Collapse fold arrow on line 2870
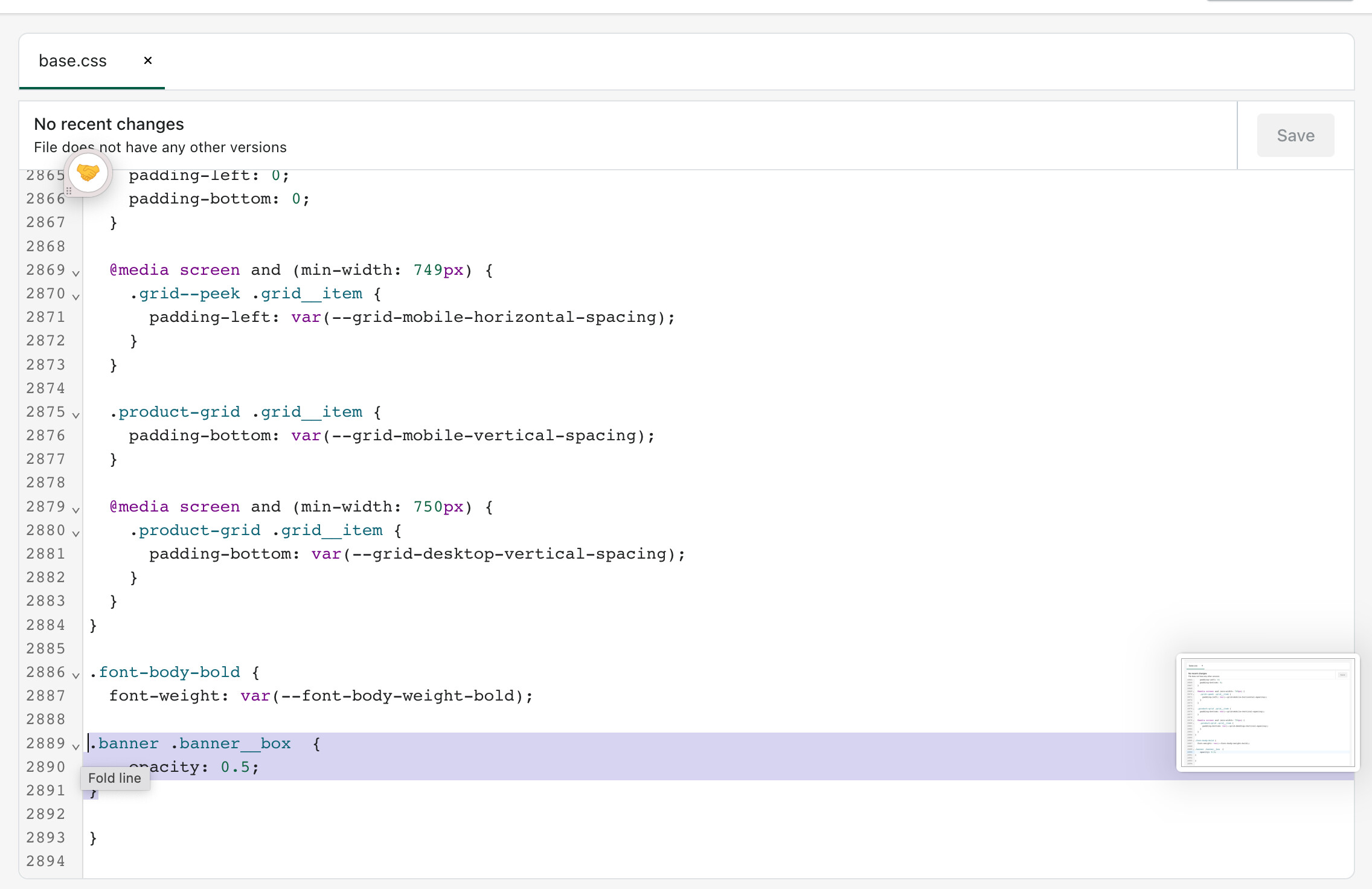Screen dimensions: 1372x889 pyautogui.click(x=76, y=297)
